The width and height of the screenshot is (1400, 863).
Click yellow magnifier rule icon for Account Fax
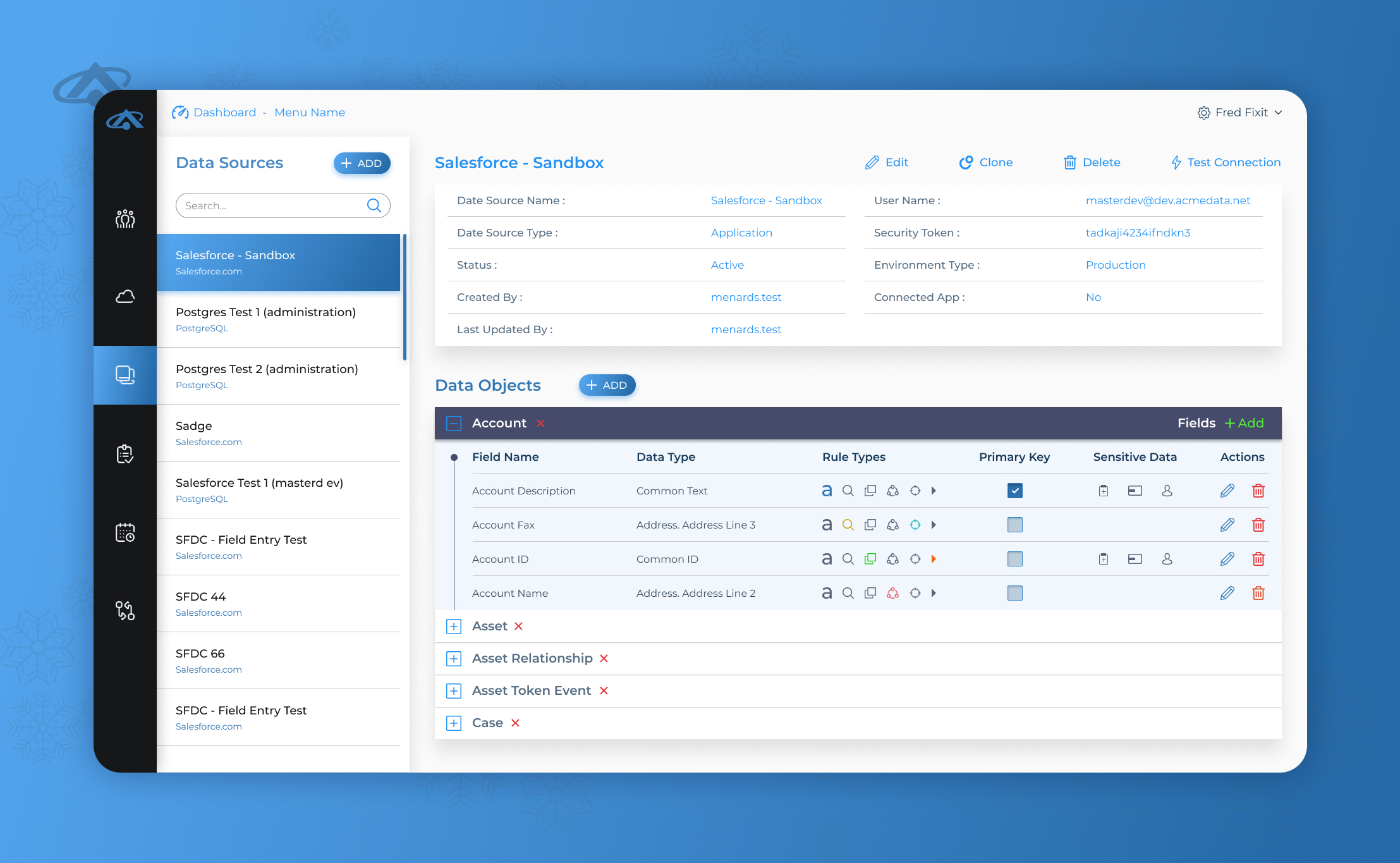click(x=848, y=525)
